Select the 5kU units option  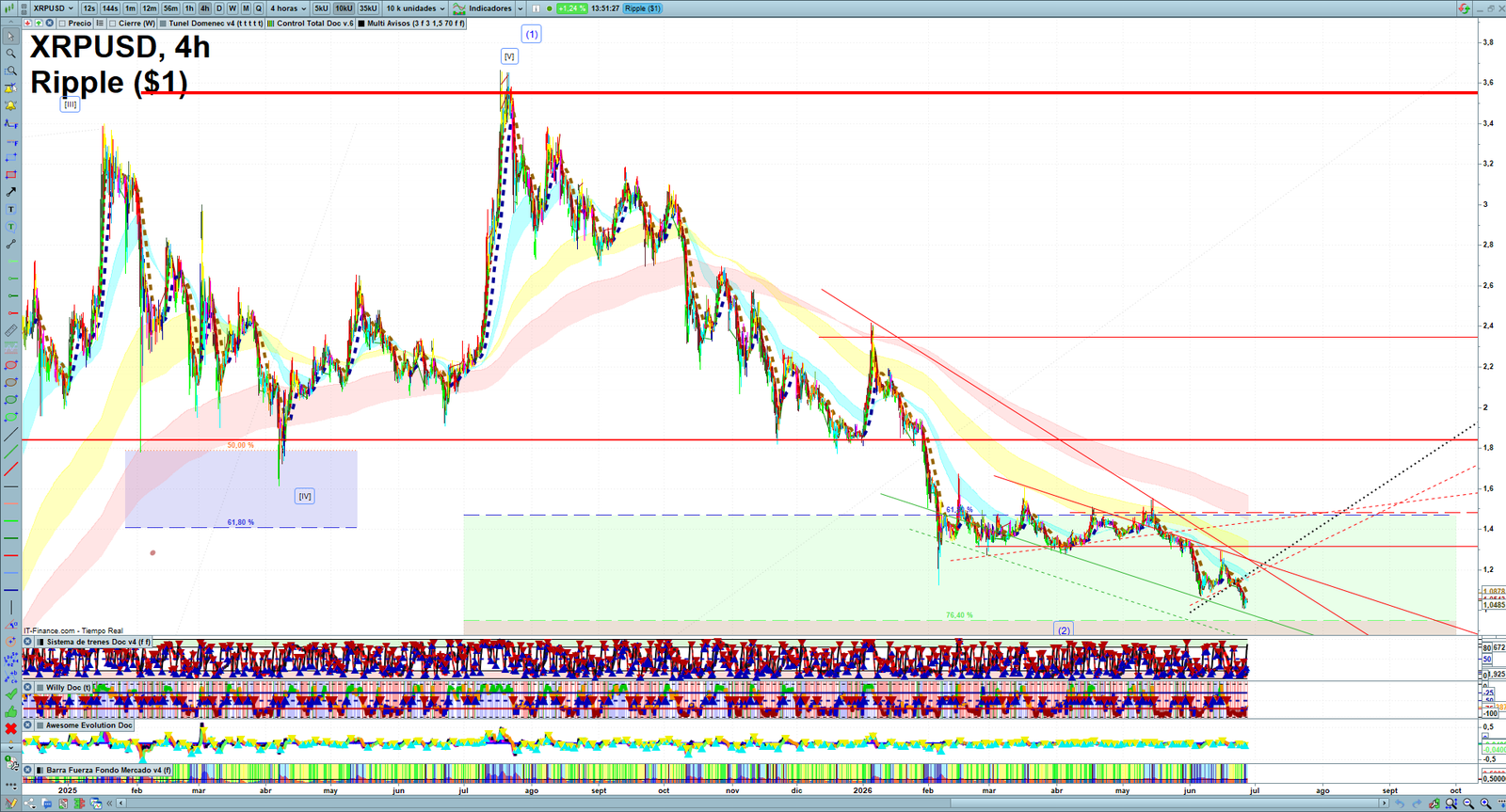tap(321, 8)
